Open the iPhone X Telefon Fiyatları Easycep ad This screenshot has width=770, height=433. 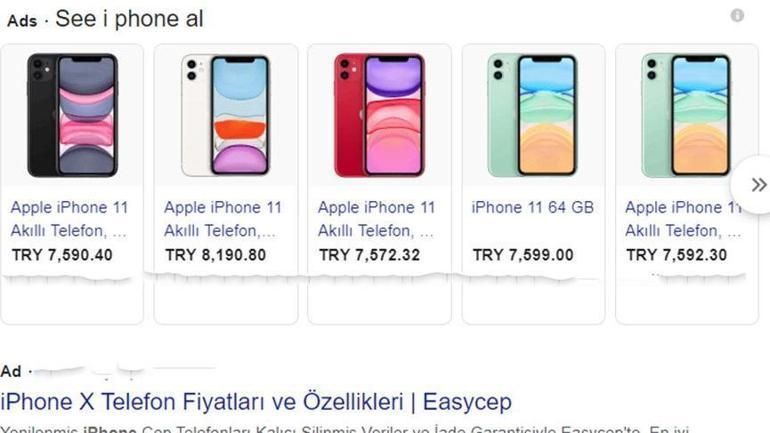click(x=256, y=402)
